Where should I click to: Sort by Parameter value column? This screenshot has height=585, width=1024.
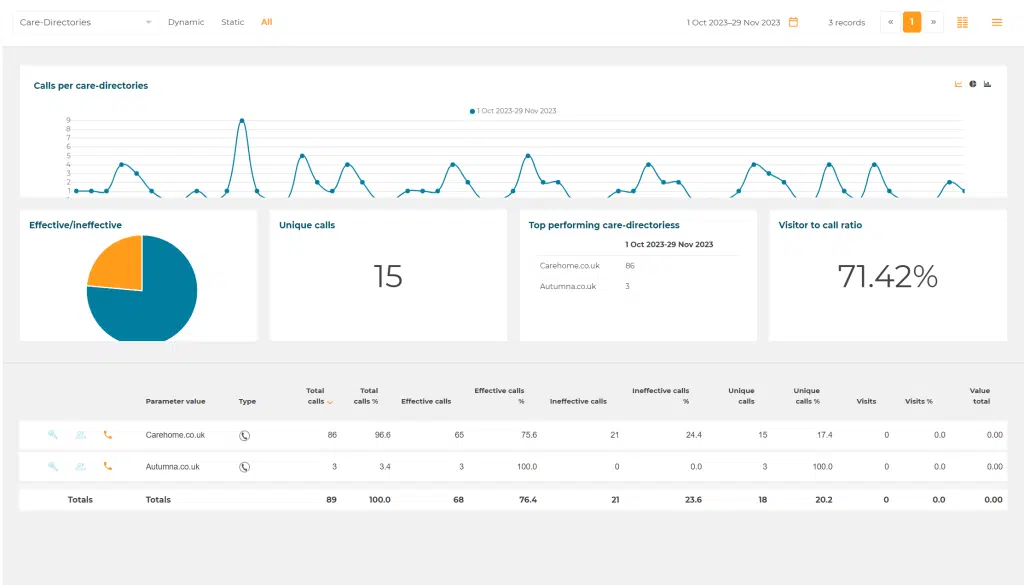coord(175,402)
